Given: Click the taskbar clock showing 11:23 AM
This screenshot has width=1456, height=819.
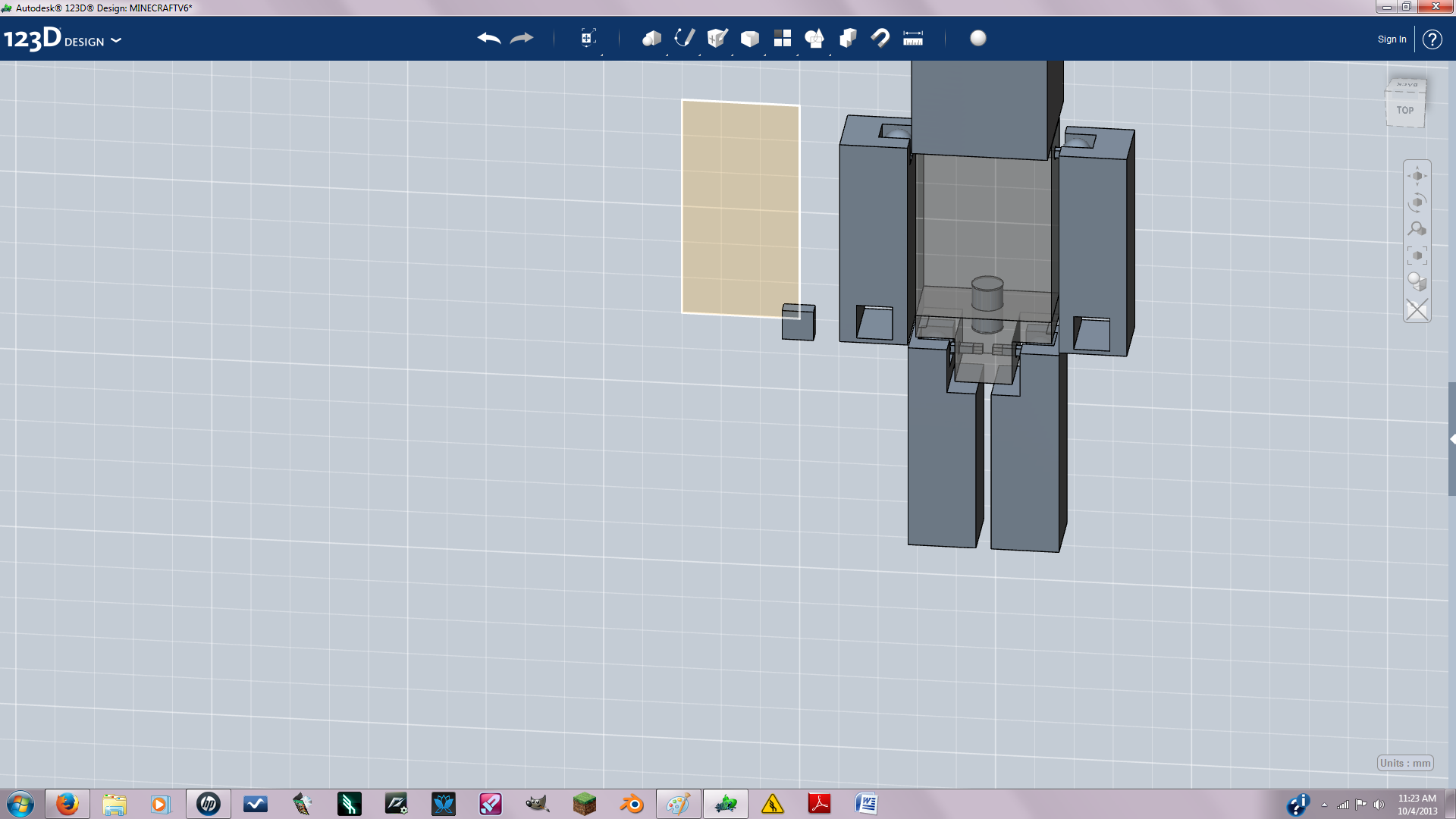Looking at the screenshot, I should (x=1417, y=805).
